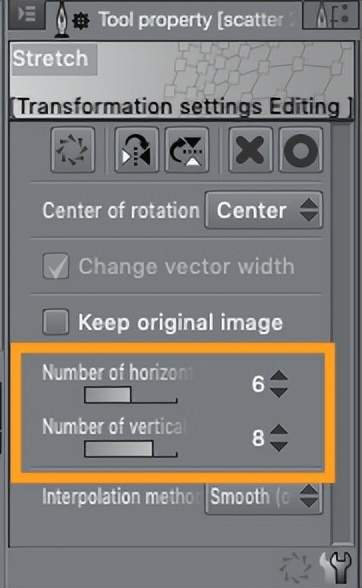Click the flip horizontal icon
The height and width of the screenshot is (588, 362).
click(x=137, y=150)
